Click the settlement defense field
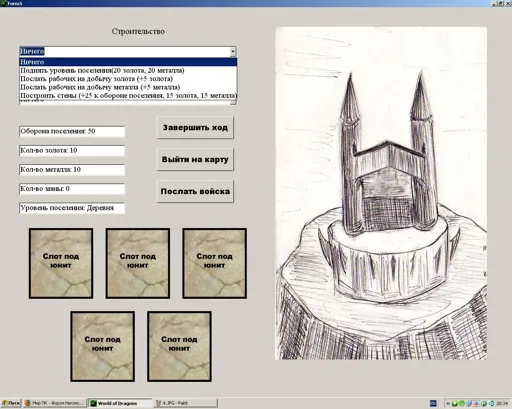The image size is (512, 409). [x=72, y=131]
